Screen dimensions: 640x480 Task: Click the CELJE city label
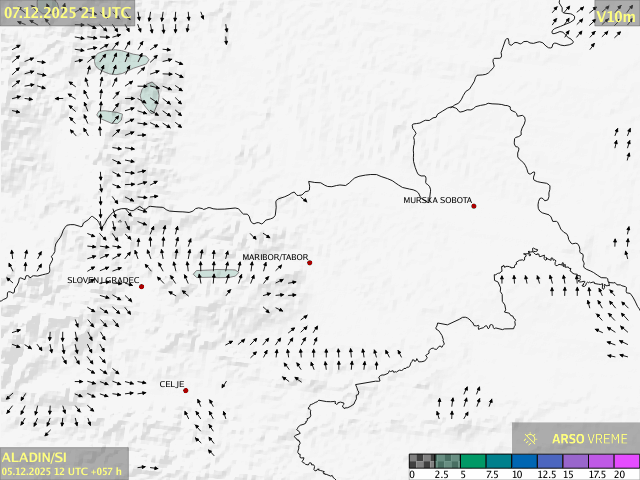pyautogui.click(x=171, y=384)
